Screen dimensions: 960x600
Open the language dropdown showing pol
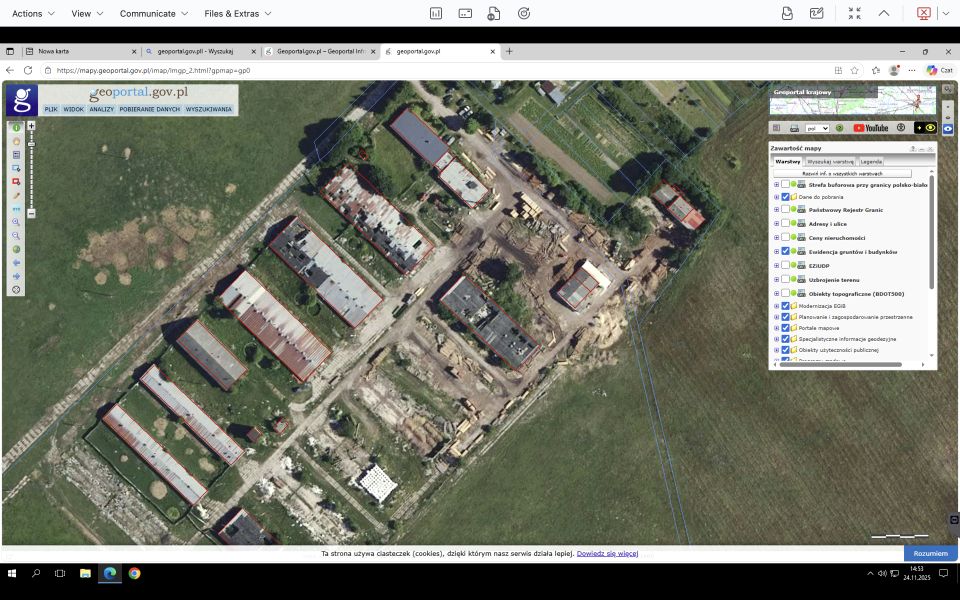pyautogui.click(x=818, y=128)
